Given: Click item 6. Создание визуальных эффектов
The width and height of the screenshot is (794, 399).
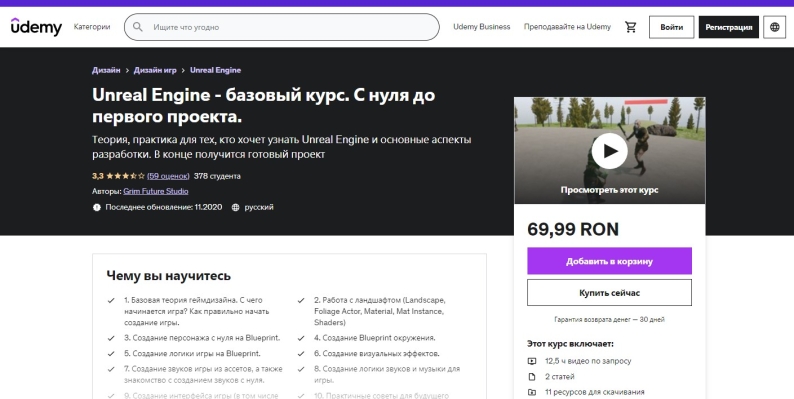Looking at the screenshot, I should pyautogui.click(x=377, y=353).
